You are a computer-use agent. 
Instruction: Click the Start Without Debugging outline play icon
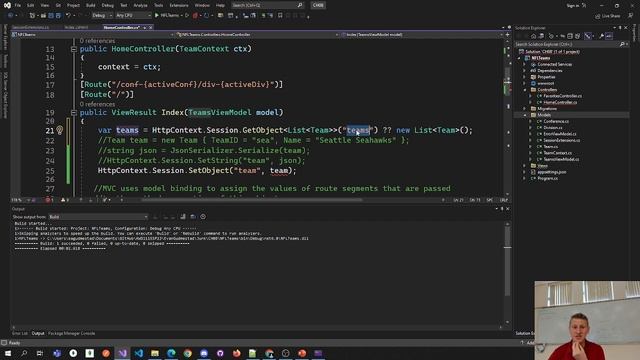[187, 16]
